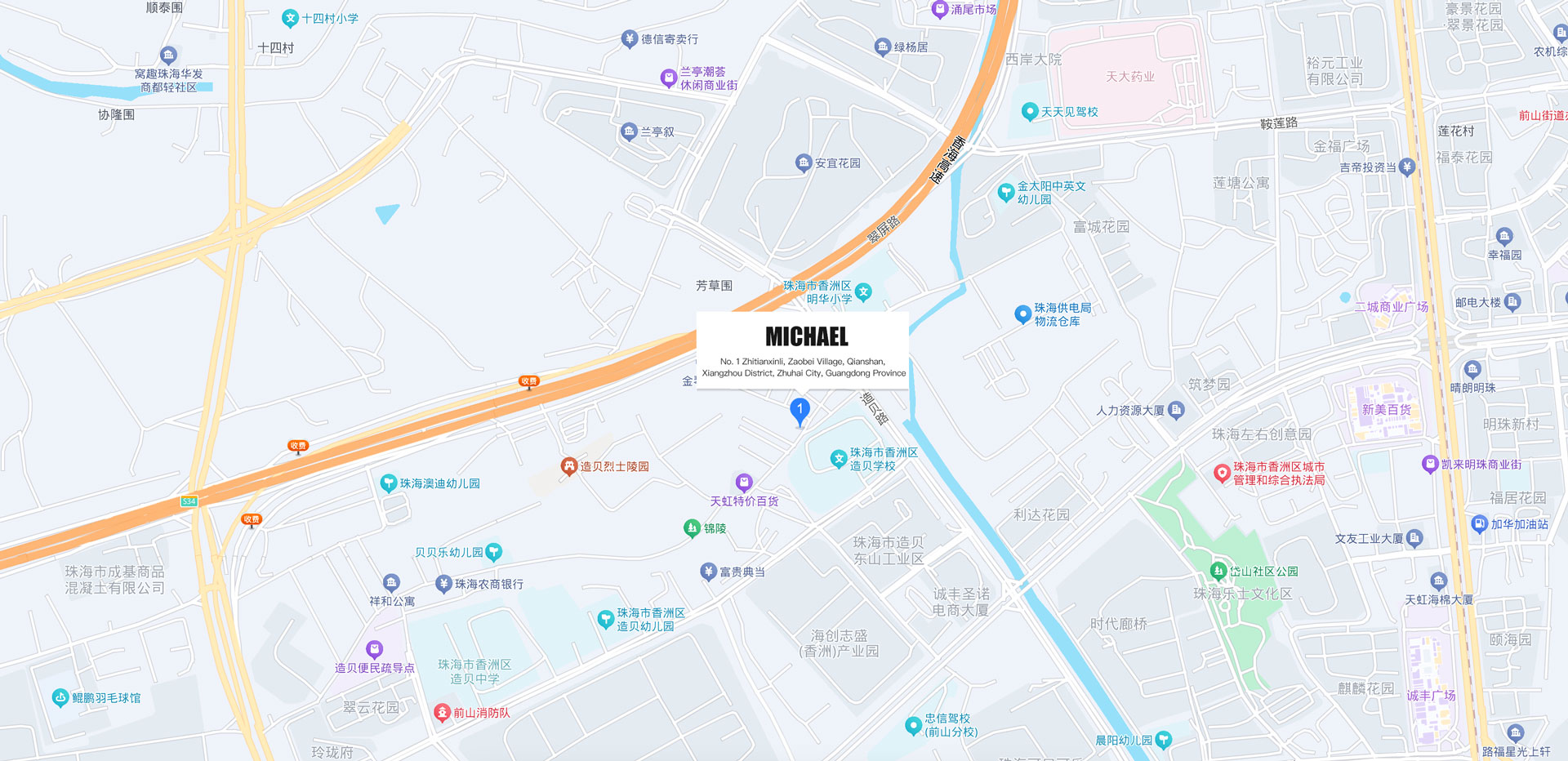
Task: Click the 十四村小学 school pin icon
Action: [290, 18]
